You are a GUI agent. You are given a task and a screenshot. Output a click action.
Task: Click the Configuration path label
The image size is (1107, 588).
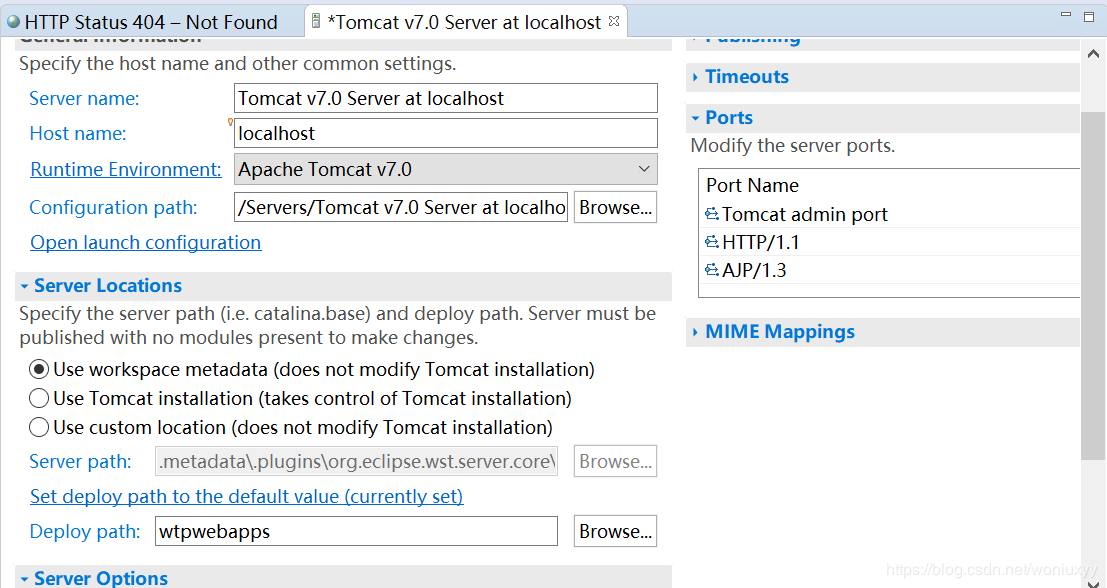[113, 207]
